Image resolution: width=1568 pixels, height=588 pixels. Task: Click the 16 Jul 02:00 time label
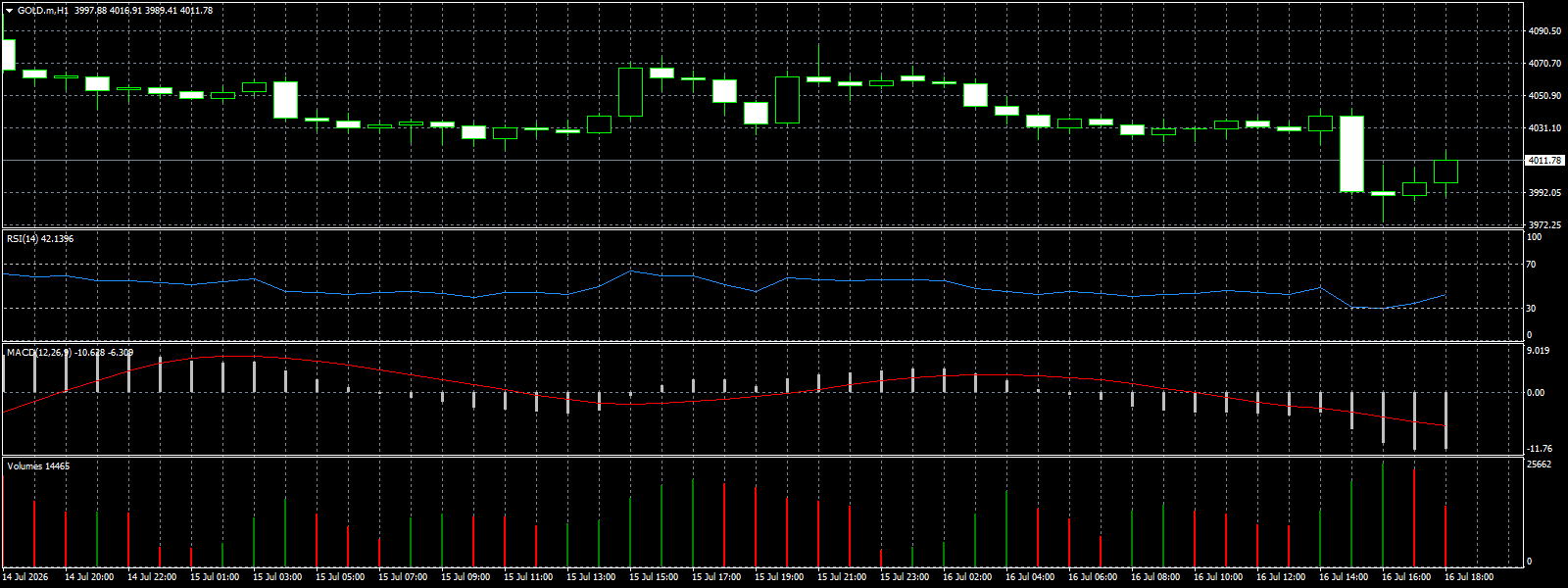pos(967,577)
